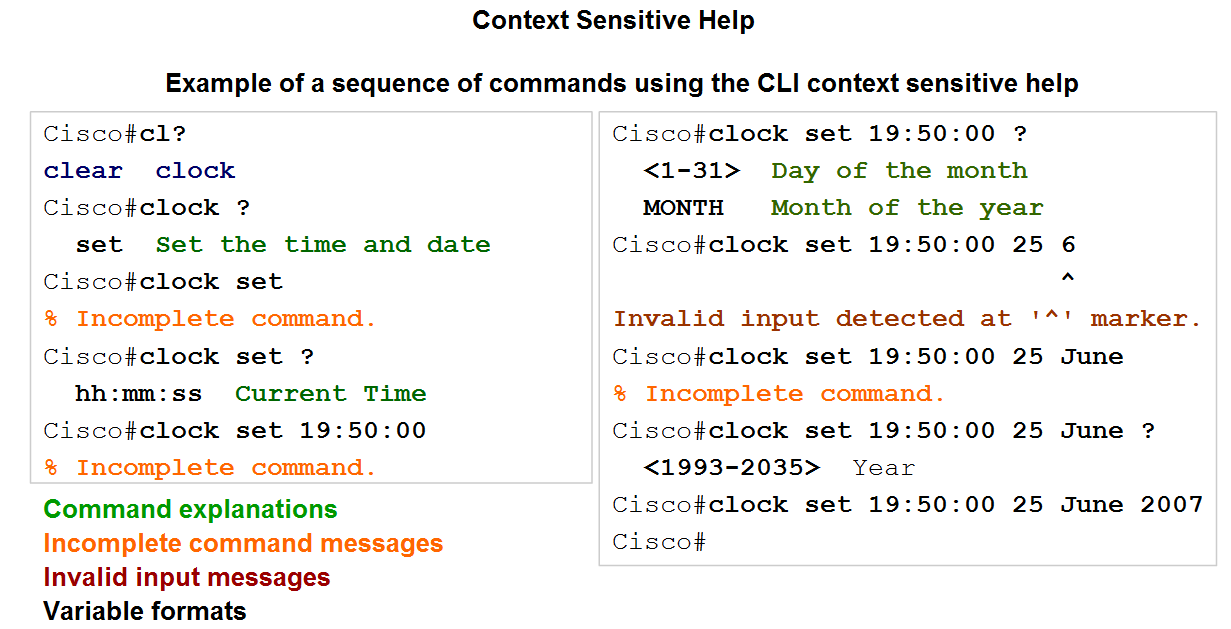Viewport: 1231px width, 629px height.
Task: Click the 'Context Sensitive Help' title
Action: tap(613, 20)
